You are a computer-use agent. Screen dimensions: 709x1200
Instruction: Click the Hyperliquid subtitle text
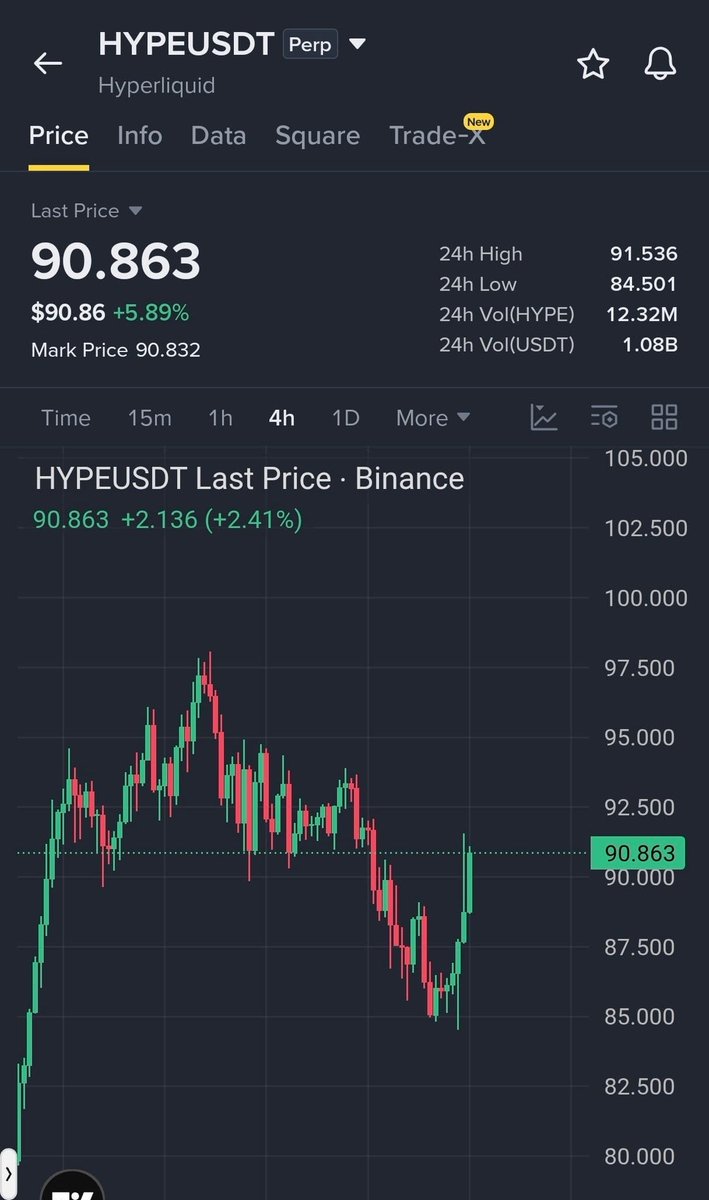pos(157,86)
